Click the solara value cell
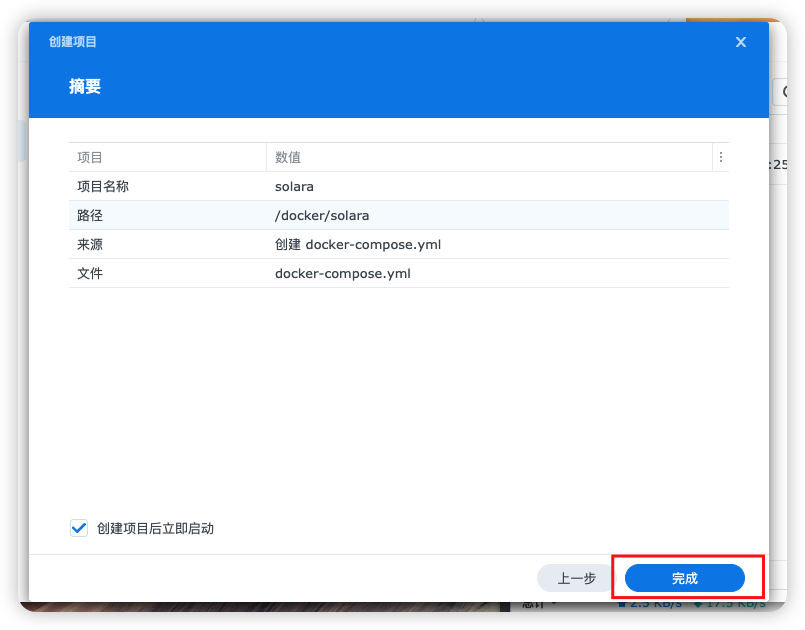This screenshot has height=630, width=805. coord(294,186)
